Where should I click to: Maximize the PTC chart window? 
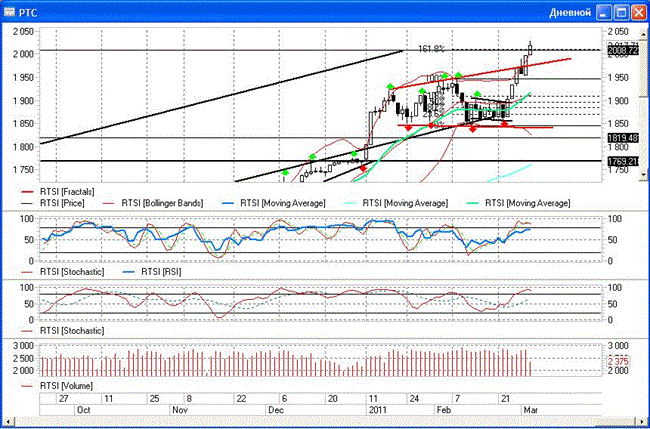point(622,13)
